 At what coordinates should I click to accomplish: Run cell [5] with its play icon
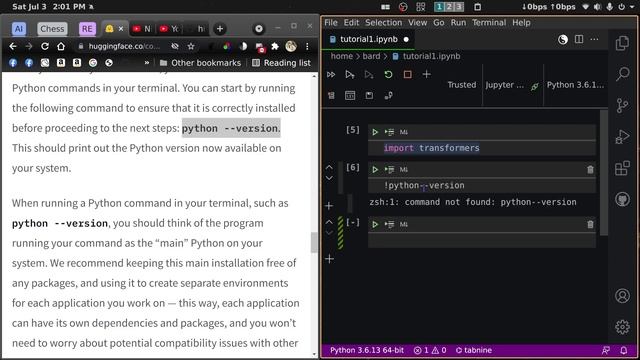(375, 132)
